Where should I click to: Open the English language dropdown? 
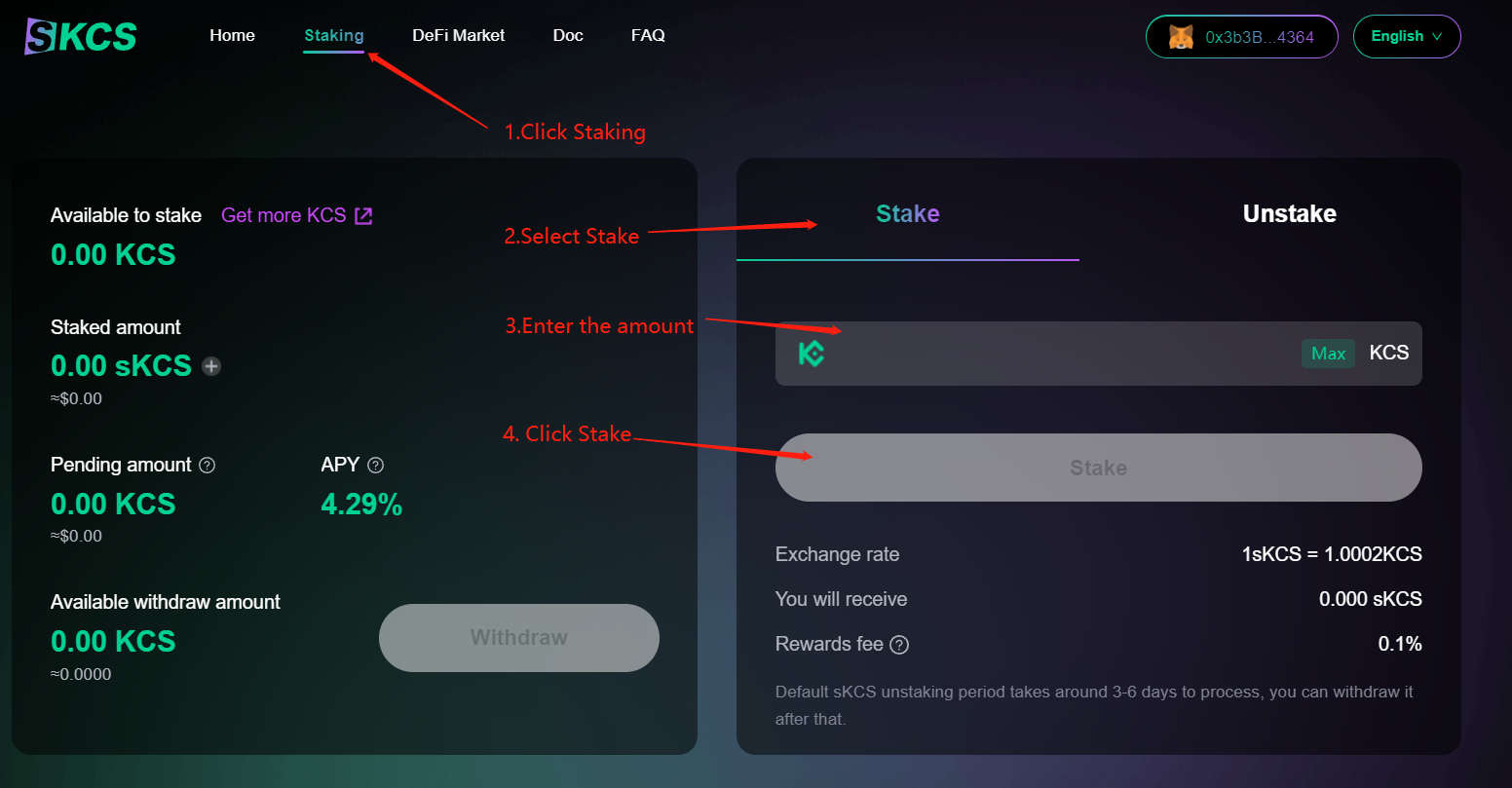click(1407, 37)
